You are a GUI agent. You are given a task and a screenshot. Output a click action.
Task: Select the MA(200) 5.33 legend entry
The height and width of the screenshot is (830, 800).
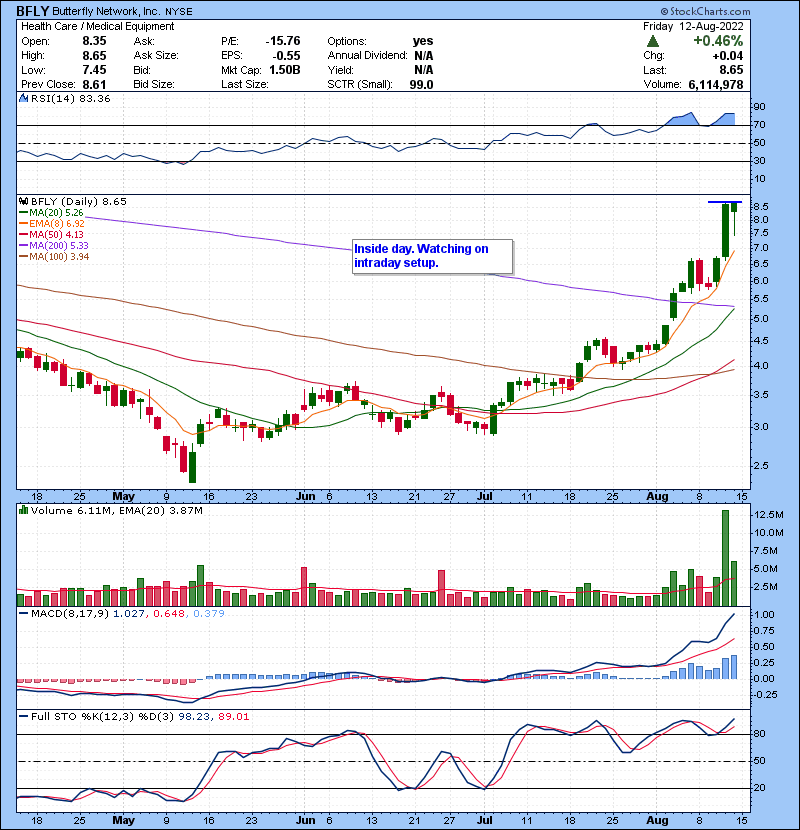pyautogui.click(x=54, y=246)
